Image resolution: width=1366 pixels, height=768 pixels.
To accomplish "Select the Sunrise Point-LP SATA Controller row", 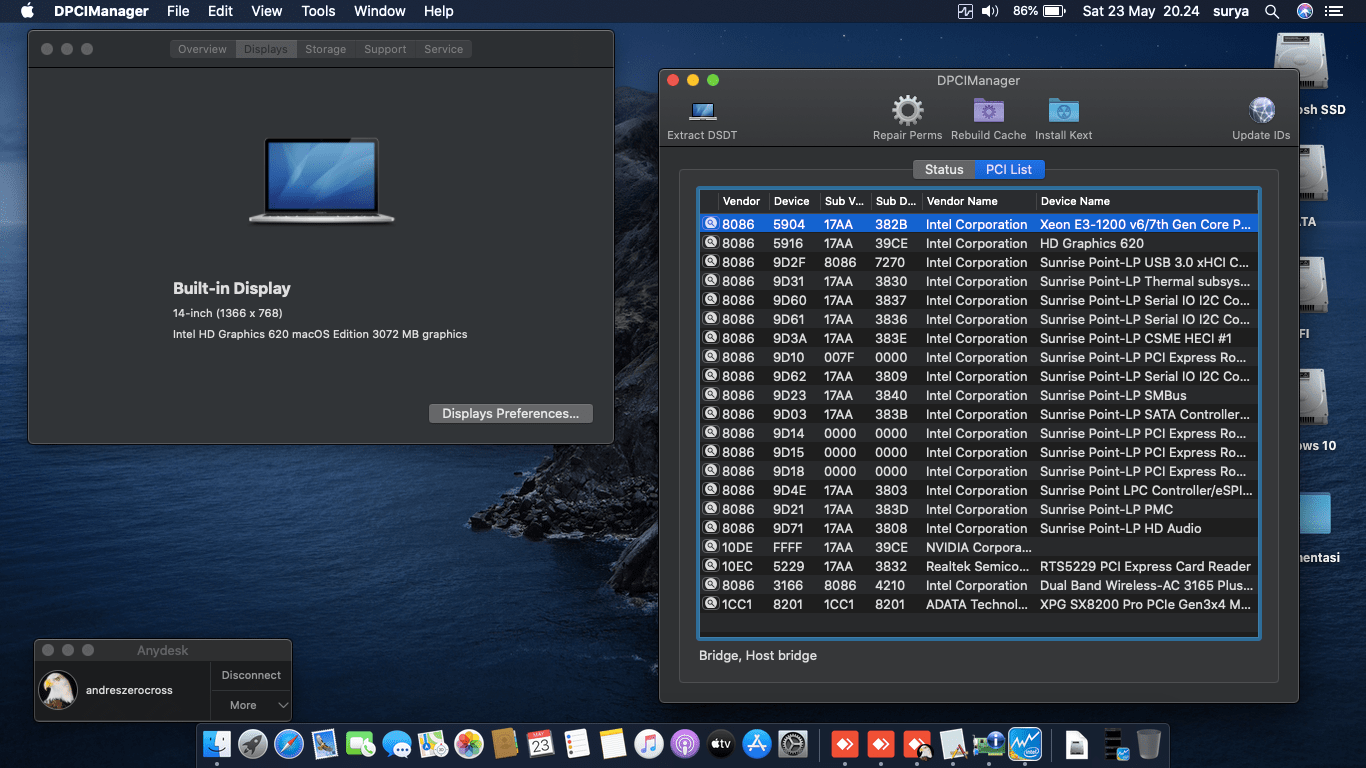I will (978, 414).
